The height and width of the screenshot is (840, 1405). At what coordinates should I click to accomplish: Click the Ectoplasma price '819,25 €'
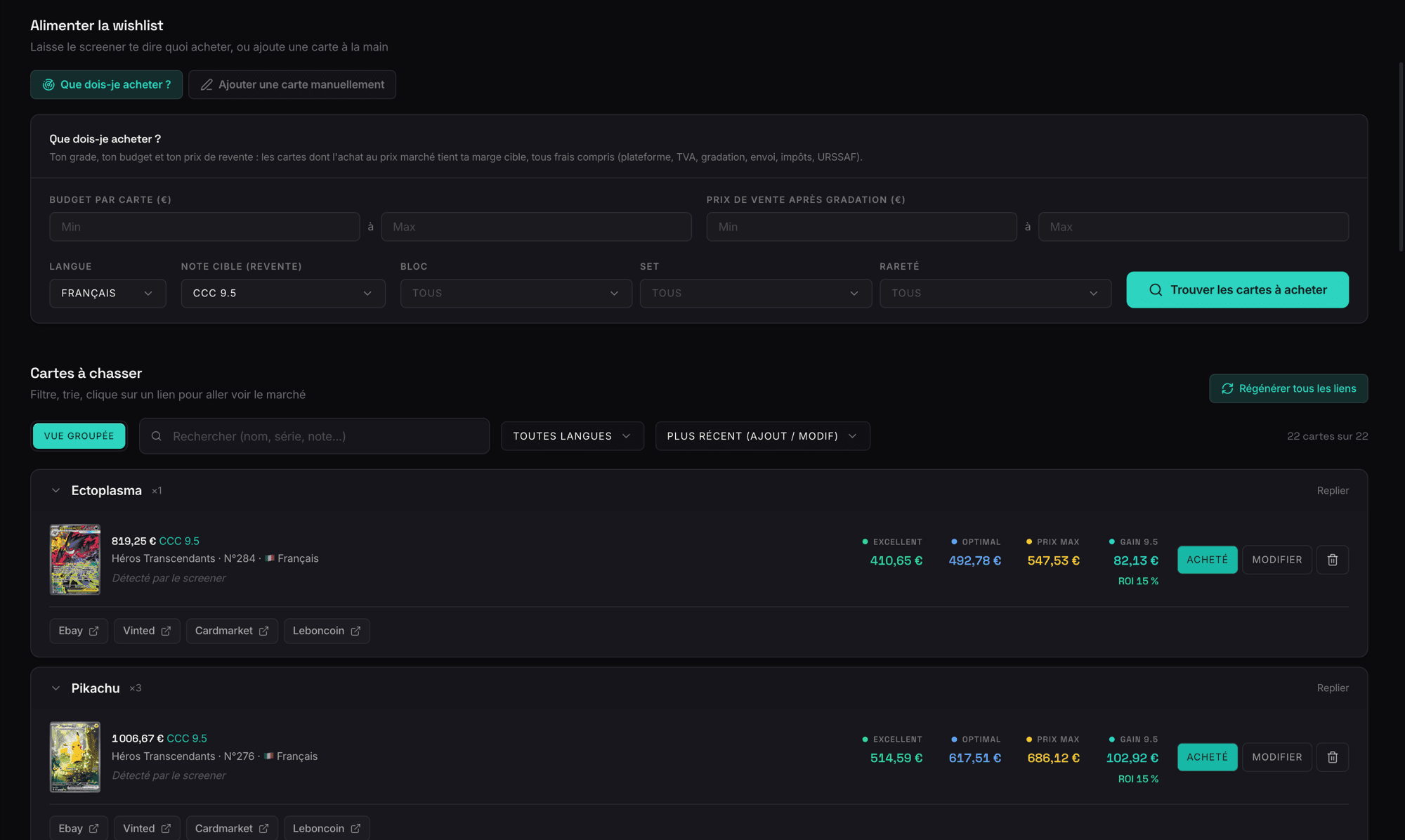click(133, 541)
